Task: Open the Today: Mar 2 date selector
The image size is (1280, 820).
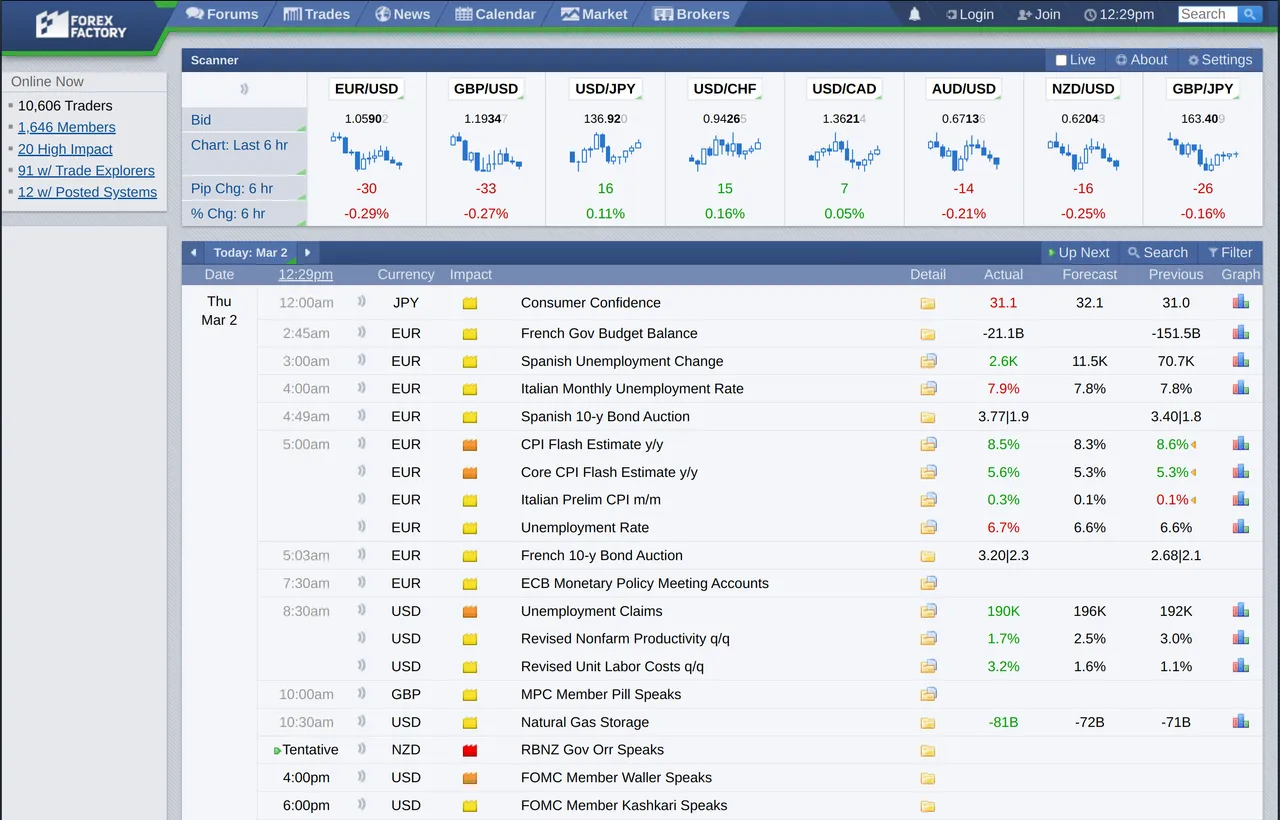Action: tap(251, 253)
